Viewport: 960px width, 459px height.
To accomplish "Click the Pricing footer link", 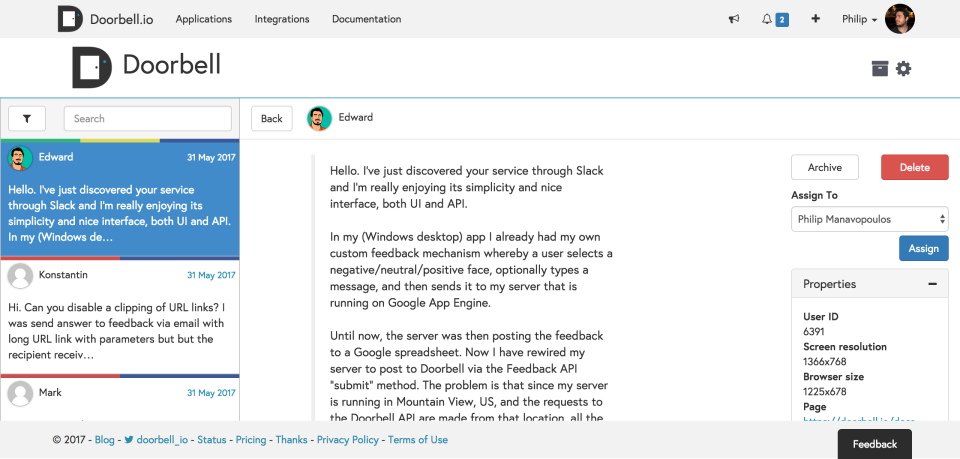I will 251,439.
